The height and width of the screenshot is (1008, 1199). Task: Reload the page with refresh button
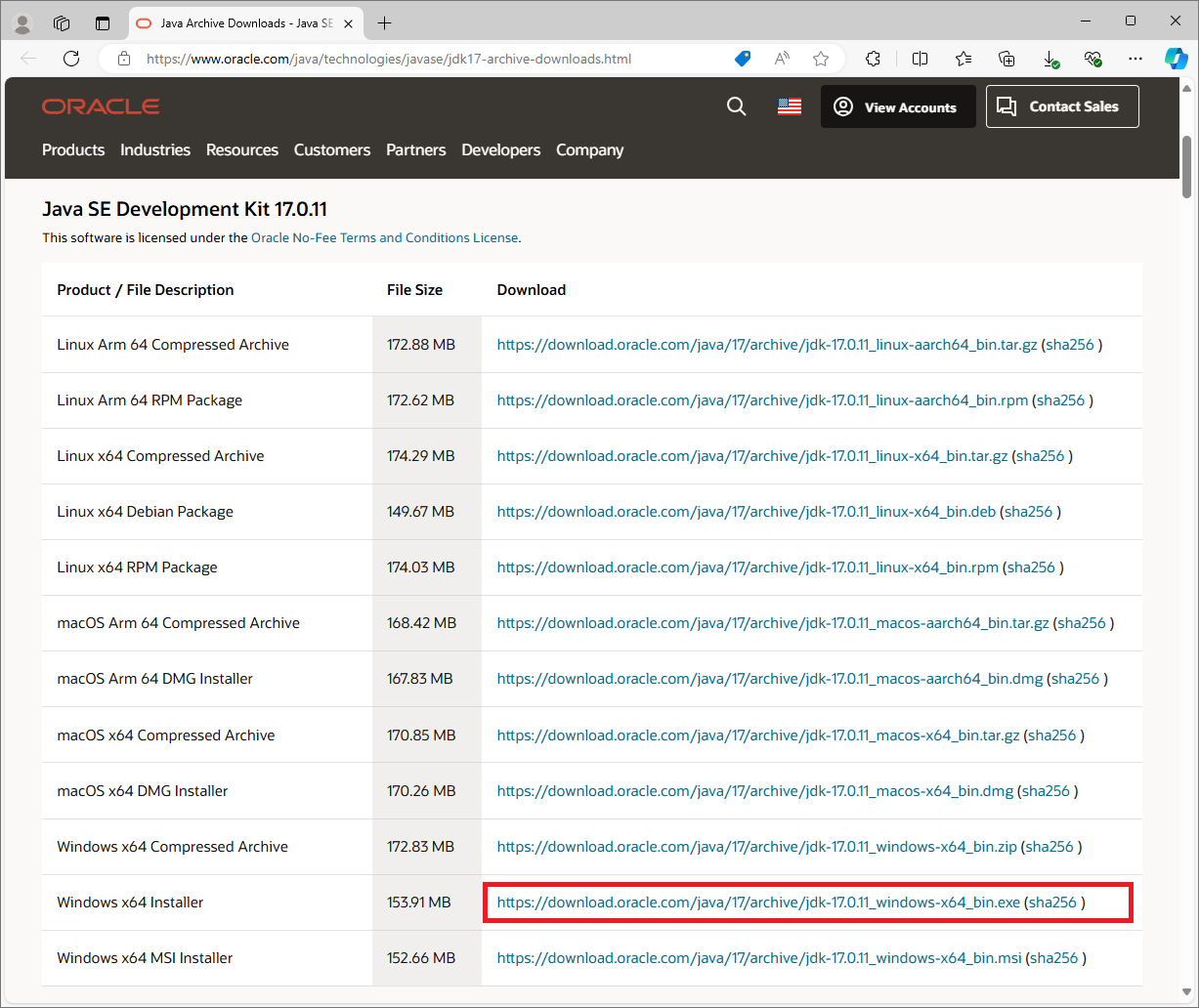click(x=71, y=59)
